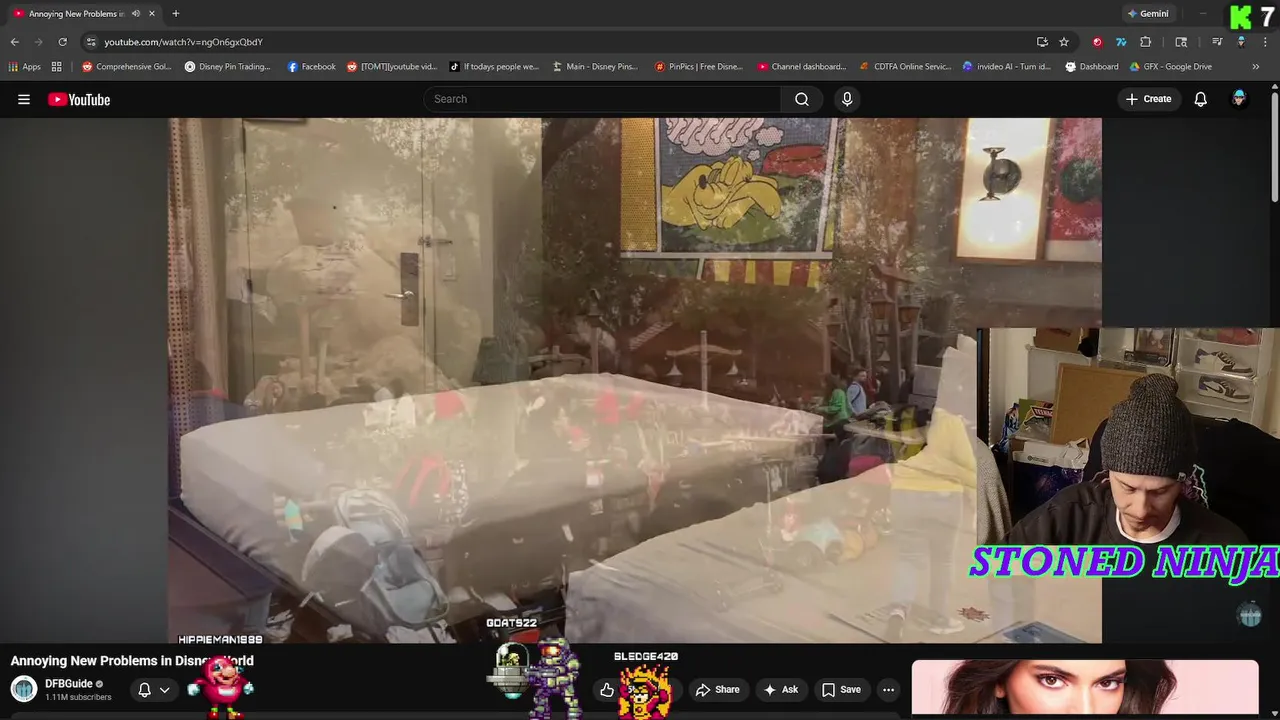Click forward arrow in browser toolbar
The height and width of the screenshot is (720, 1280).
point(38,42)
